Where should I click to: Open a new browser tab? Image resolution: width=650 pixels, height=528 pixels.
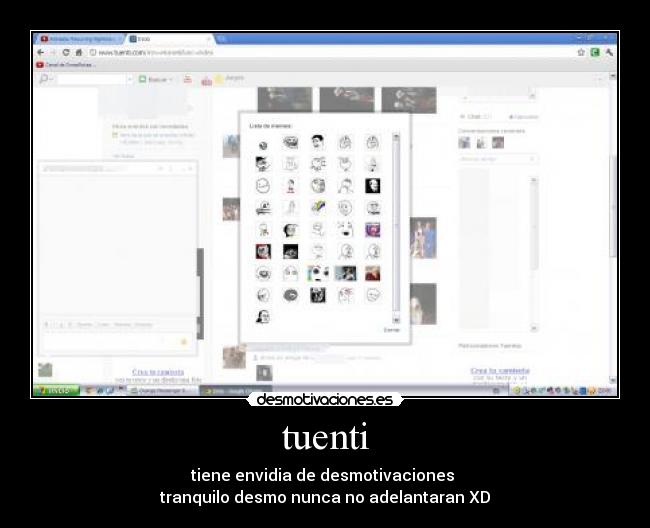click(x=222, y=39)
